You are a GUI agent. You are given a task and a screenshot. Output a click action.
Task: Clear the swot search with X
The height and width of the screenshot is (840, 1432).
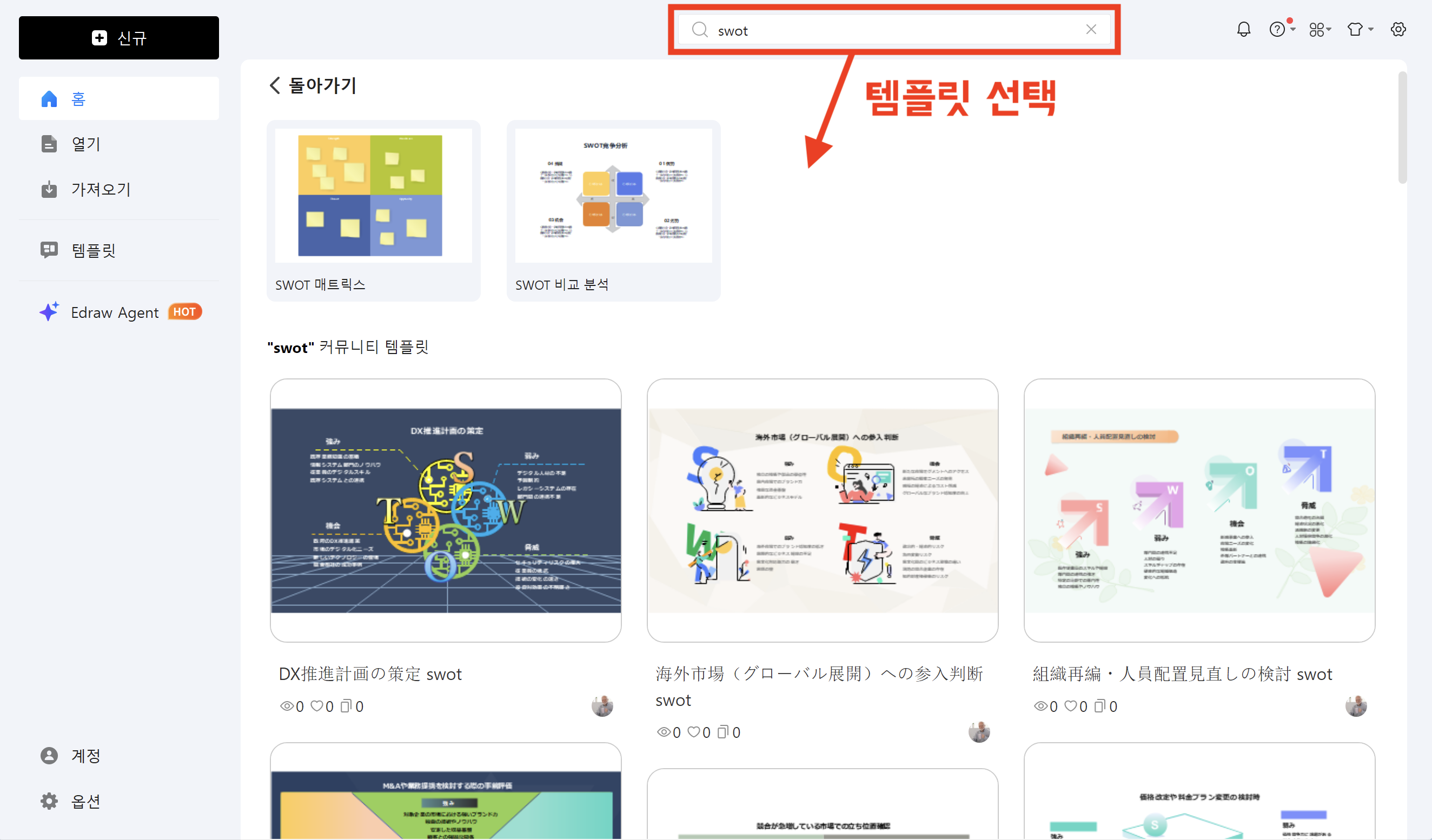point(1090,30)
